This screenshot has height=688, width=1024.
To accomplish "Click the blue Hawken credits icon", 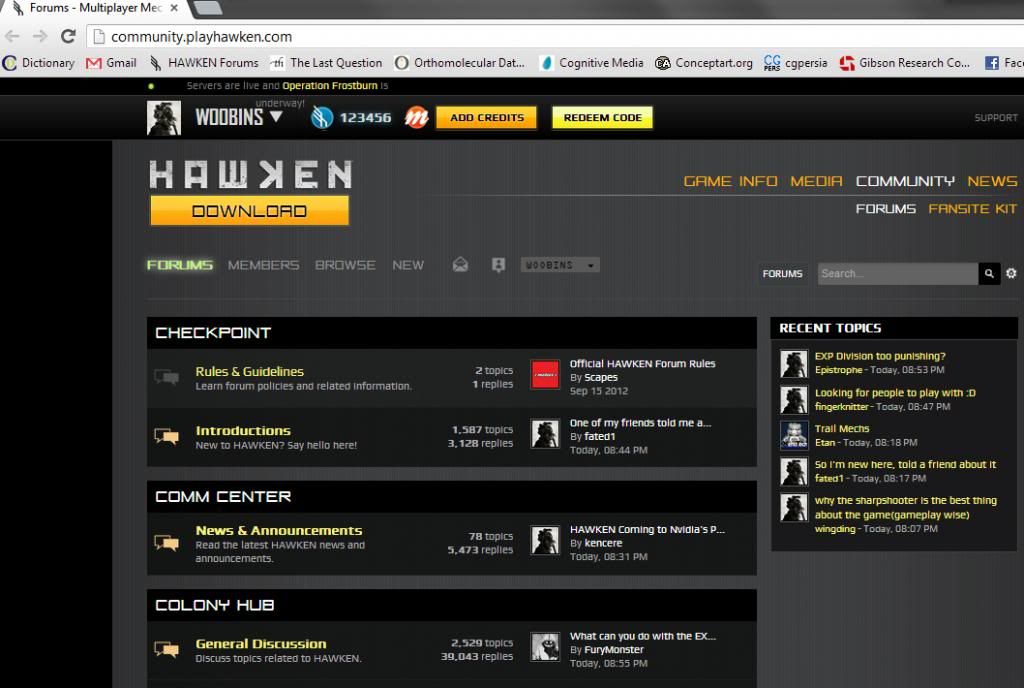I will click(x=322, y=117).
